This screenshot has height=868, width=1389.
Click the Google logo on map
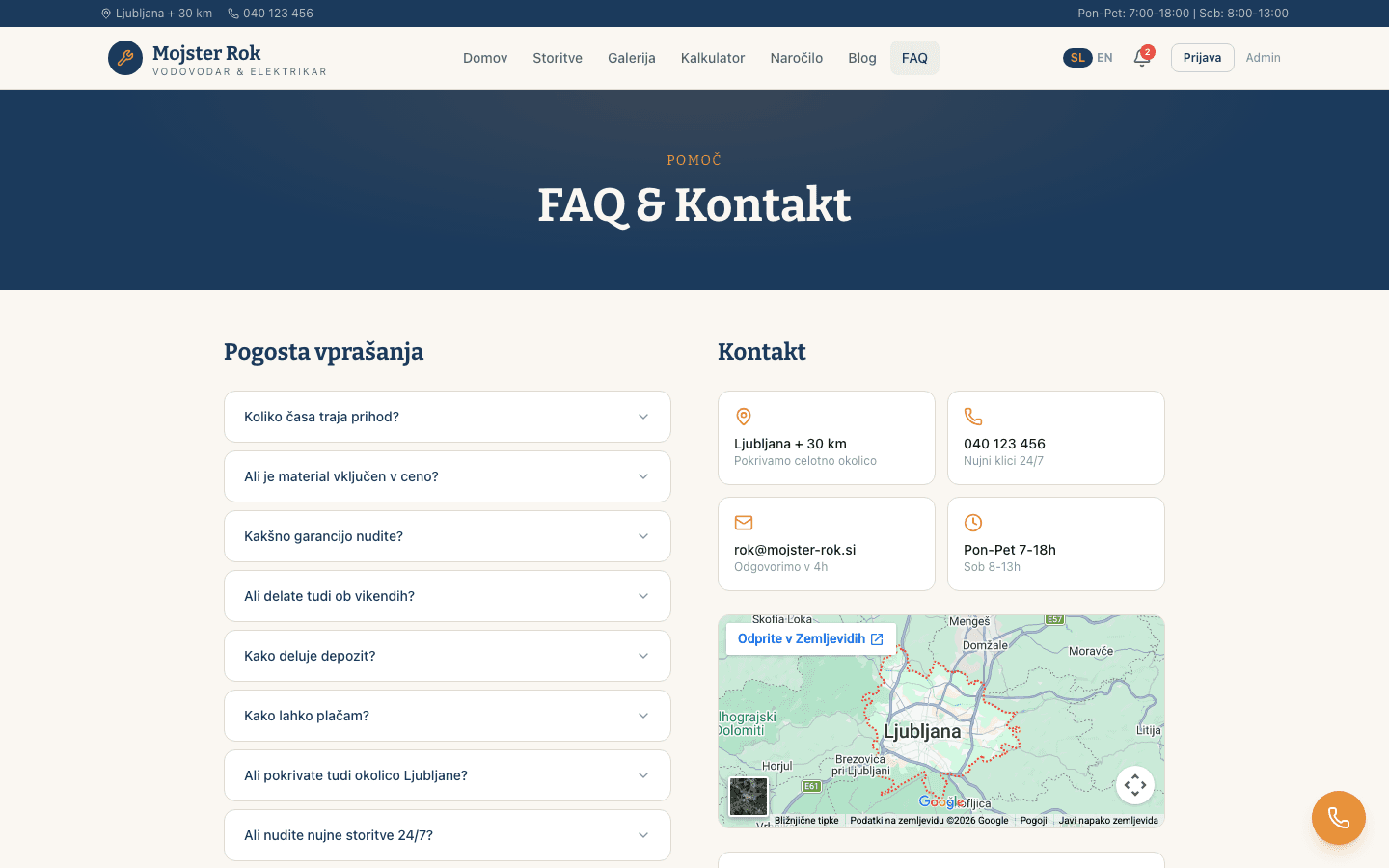point(941,801)
